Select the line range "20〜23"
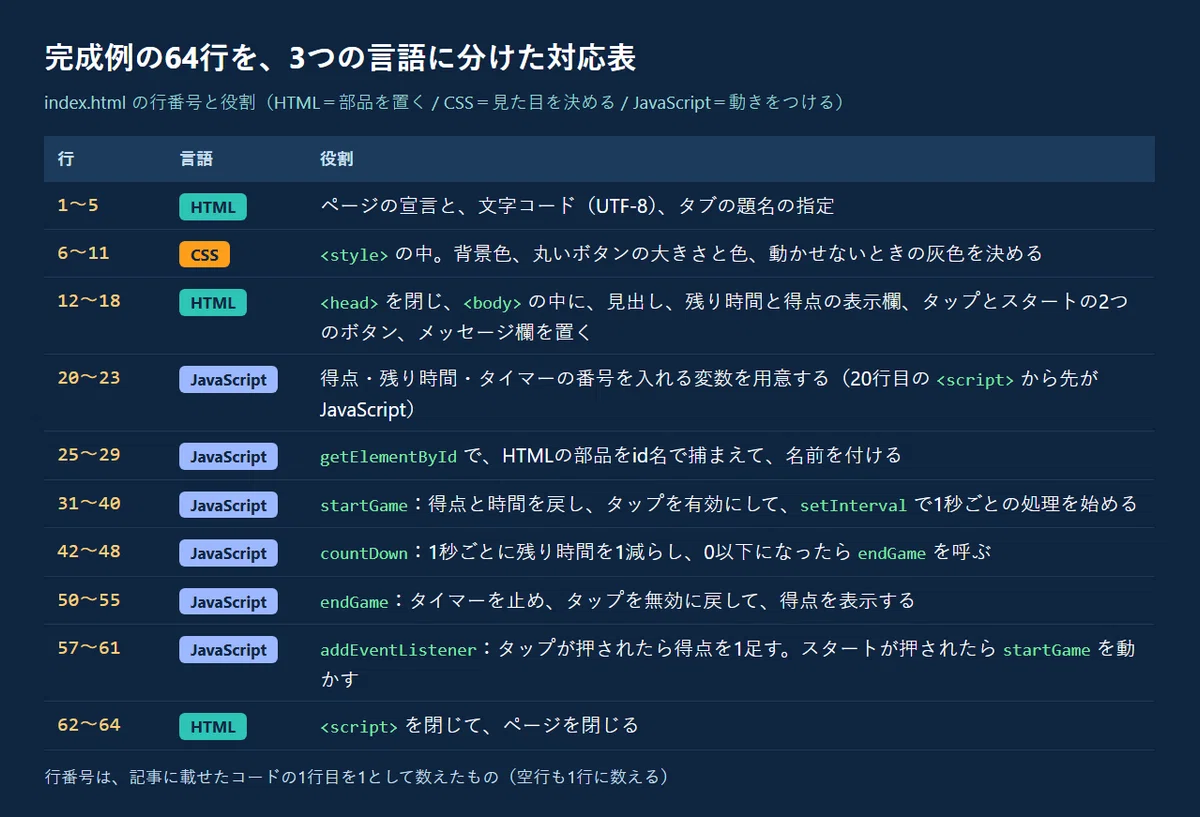The image size is (1200, 817). click(x=89, y=377)
